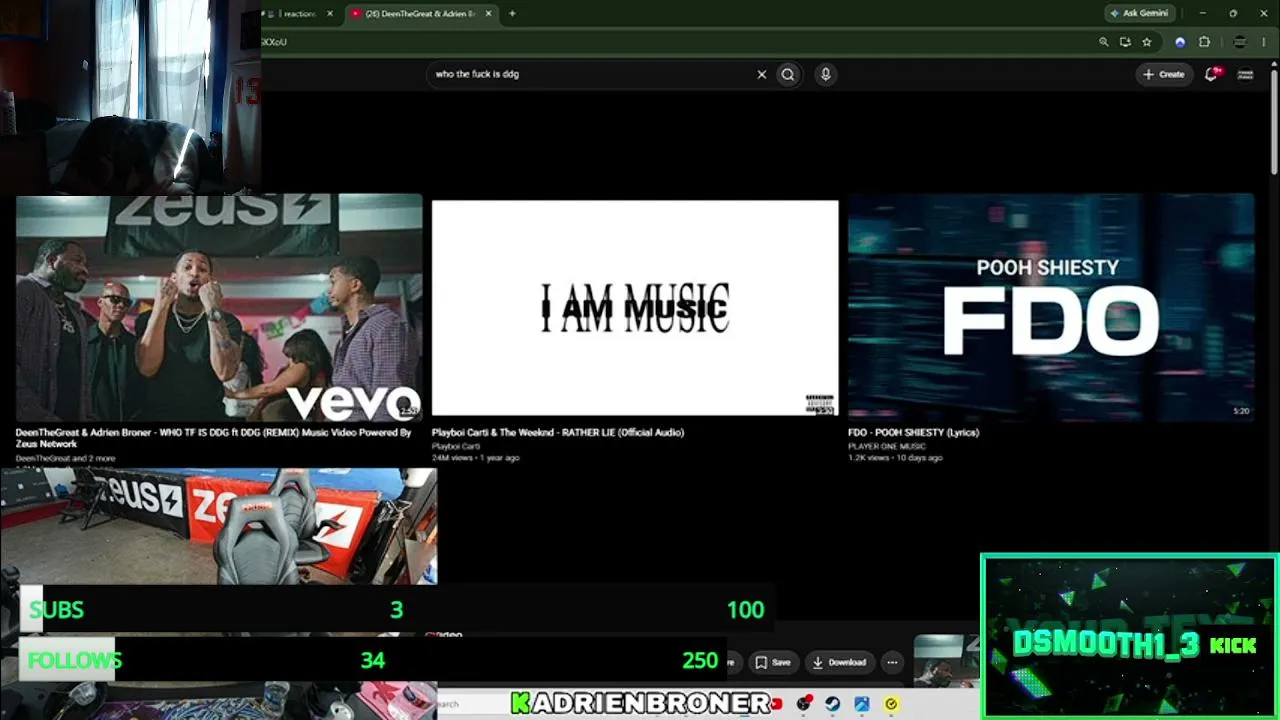Open Pooh Shiesty FDO video thumbnail
1280x720 pixels.
pyautogui.click(x=1051, y=307)
